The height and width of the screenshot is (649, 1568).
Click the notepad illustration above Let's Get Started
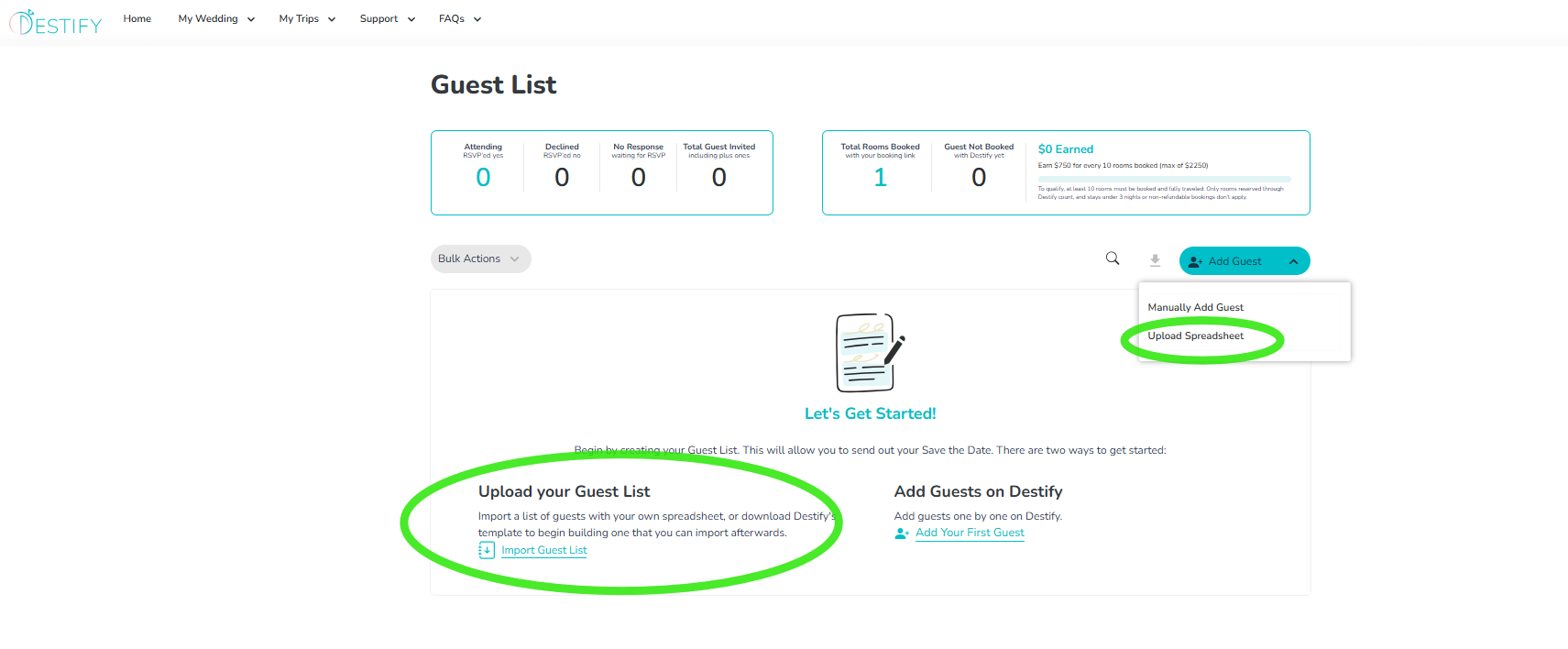pyautogui.click(x=867, y=353)
